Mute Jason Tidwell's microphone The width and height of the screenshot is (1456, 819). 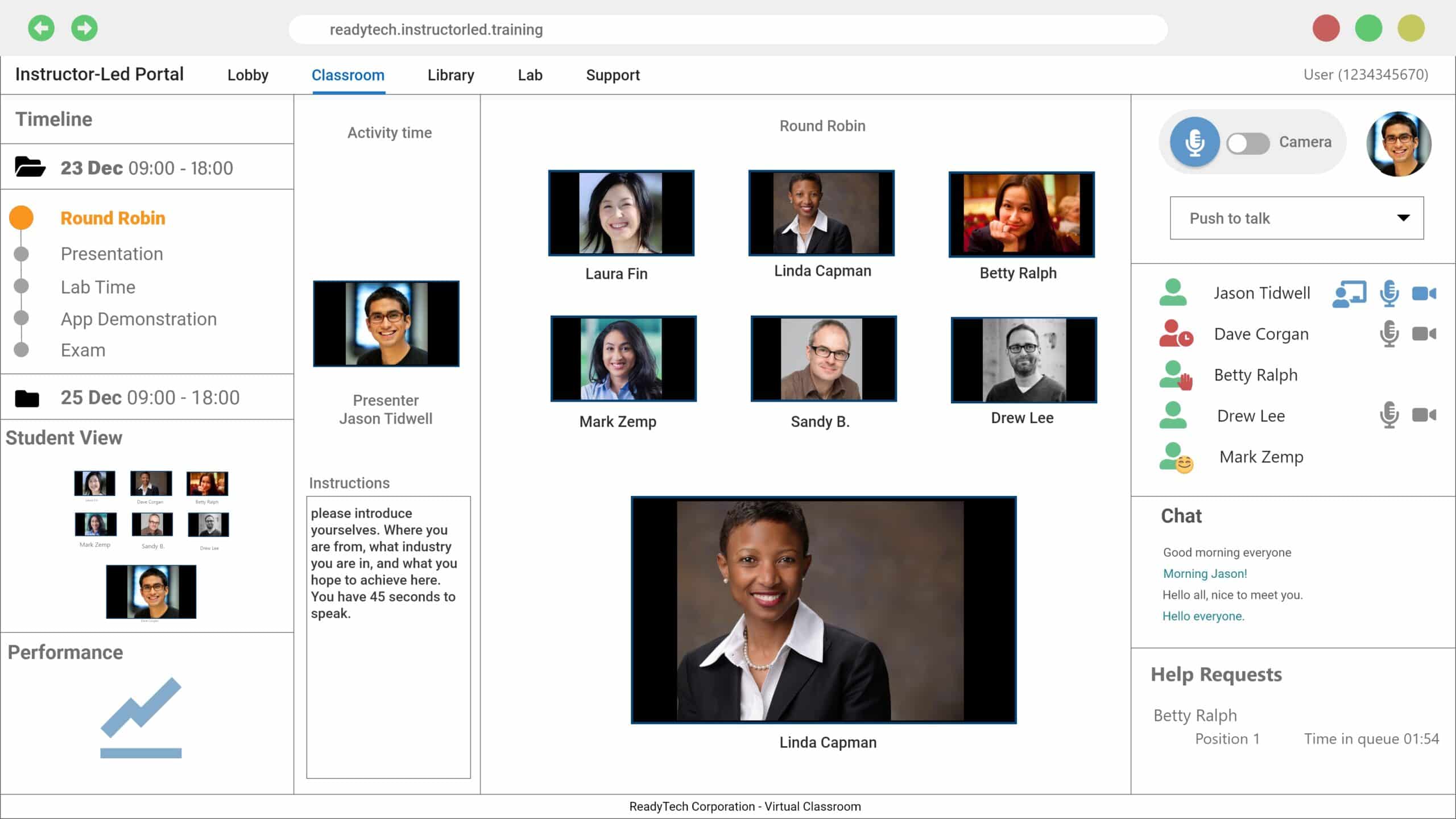(x=1389, y=293)
